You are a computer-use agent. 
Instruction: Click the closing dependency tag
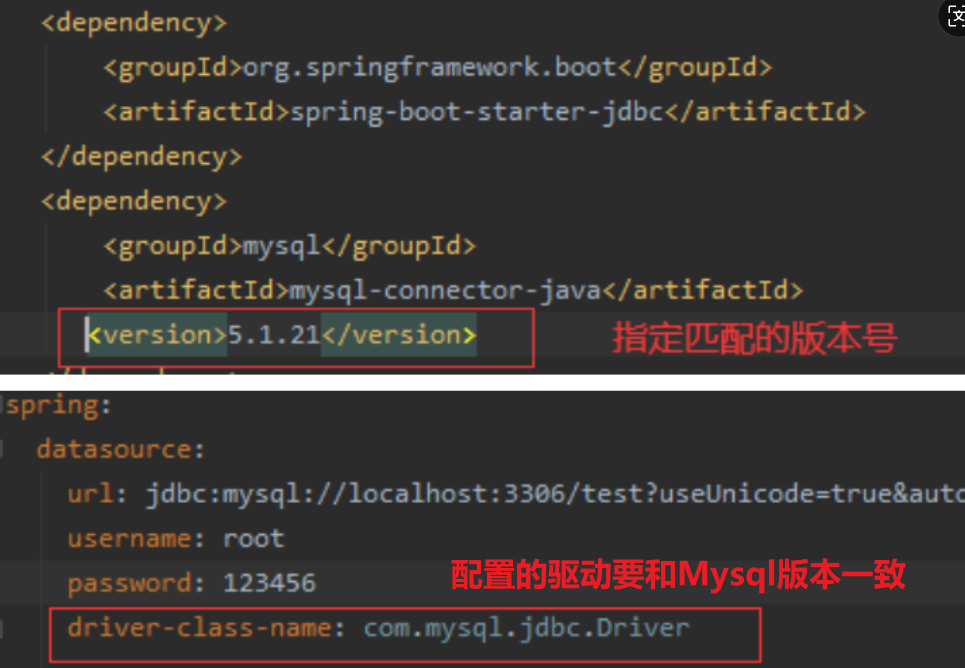[142, 156]
